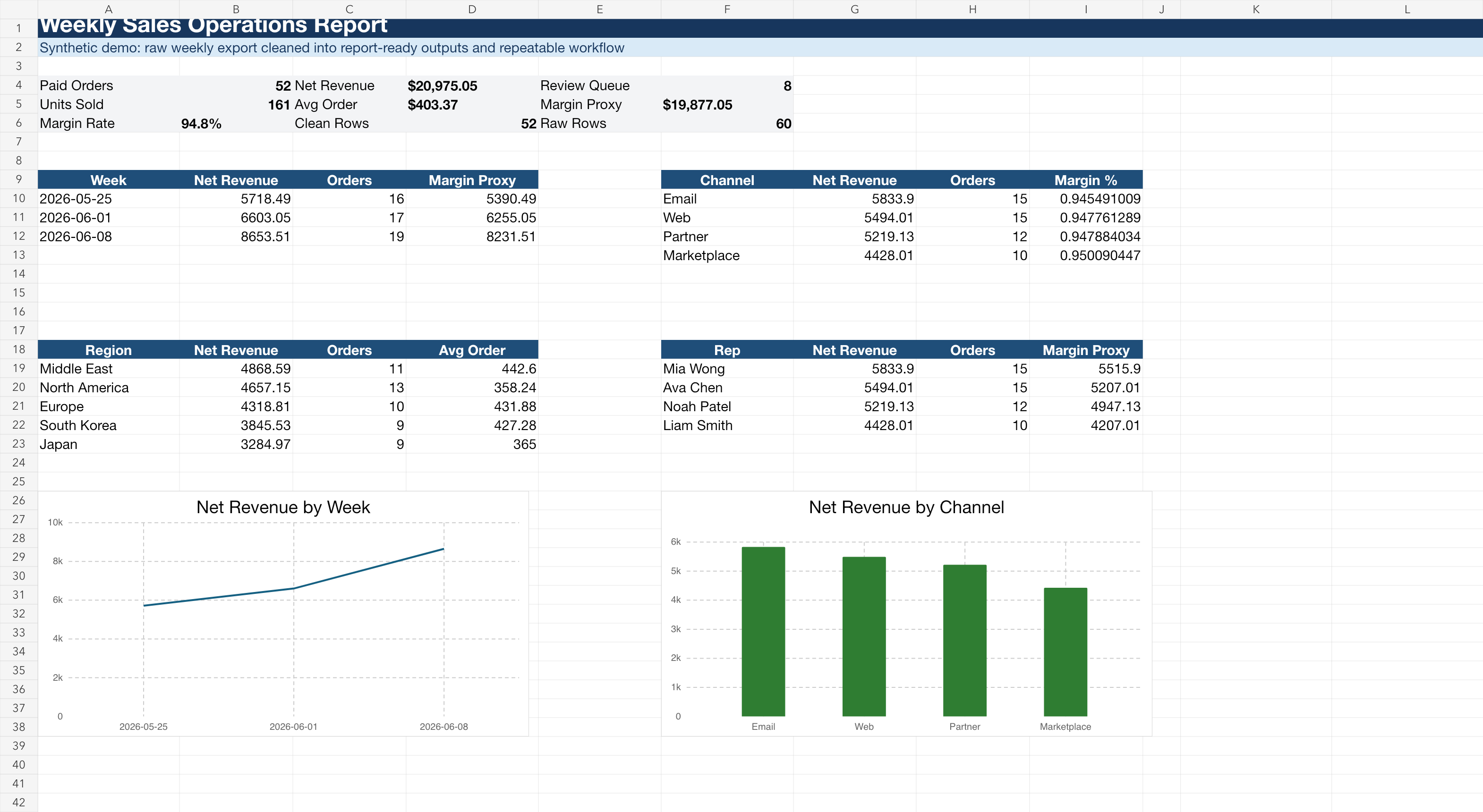The image size is (1483, 812).
Task: Click the Net Revenue by Channel chart title
Action: tap(906, 507)
